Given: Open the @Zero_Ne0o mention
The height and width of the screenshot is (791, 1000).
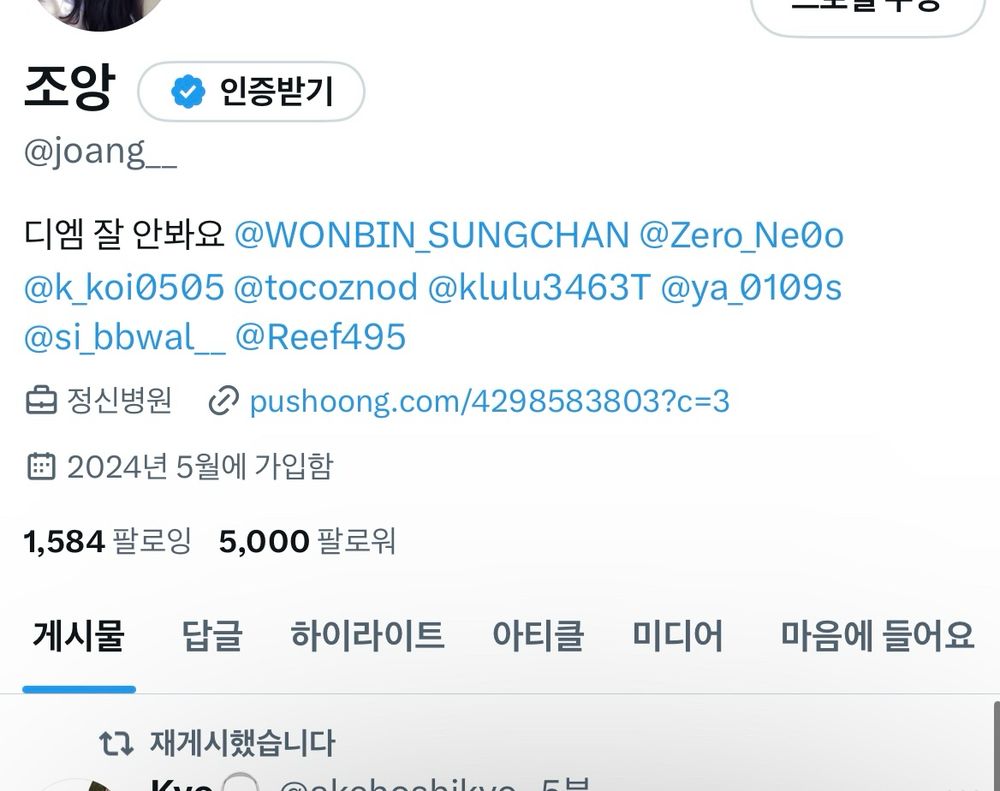Looking at the screenshot, I should click(741, 235).
